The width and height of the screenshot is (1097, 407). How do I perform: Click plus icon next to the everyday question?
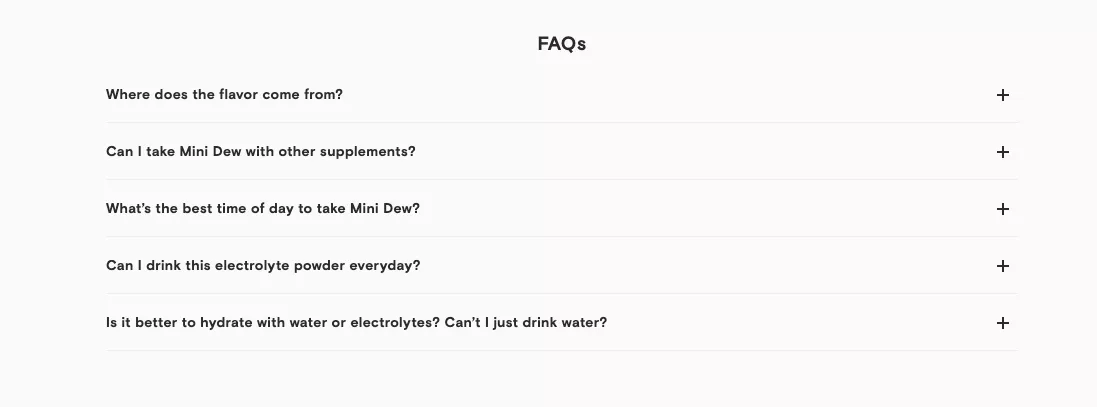(x=1003, y=266)
